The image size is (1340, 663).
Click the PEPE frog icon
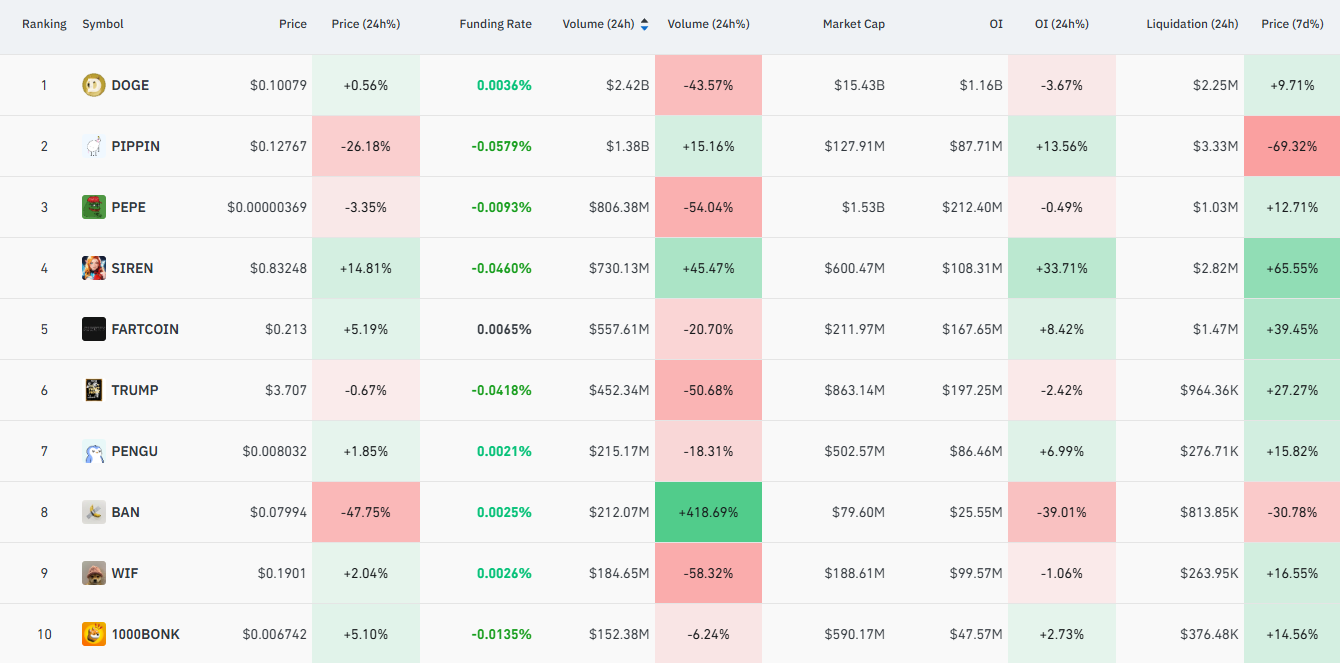pos(94,207)
